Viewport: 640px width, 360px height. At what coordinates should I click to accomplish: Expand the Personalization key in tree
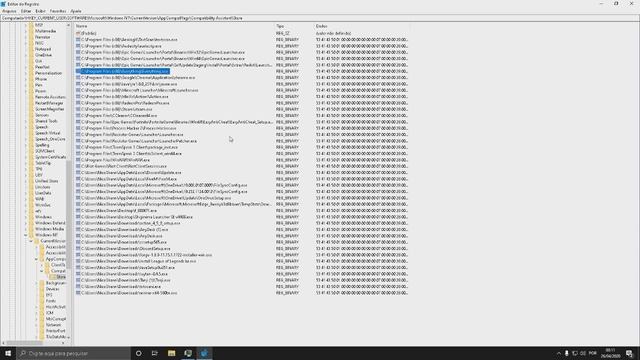[x=26, y=73]
